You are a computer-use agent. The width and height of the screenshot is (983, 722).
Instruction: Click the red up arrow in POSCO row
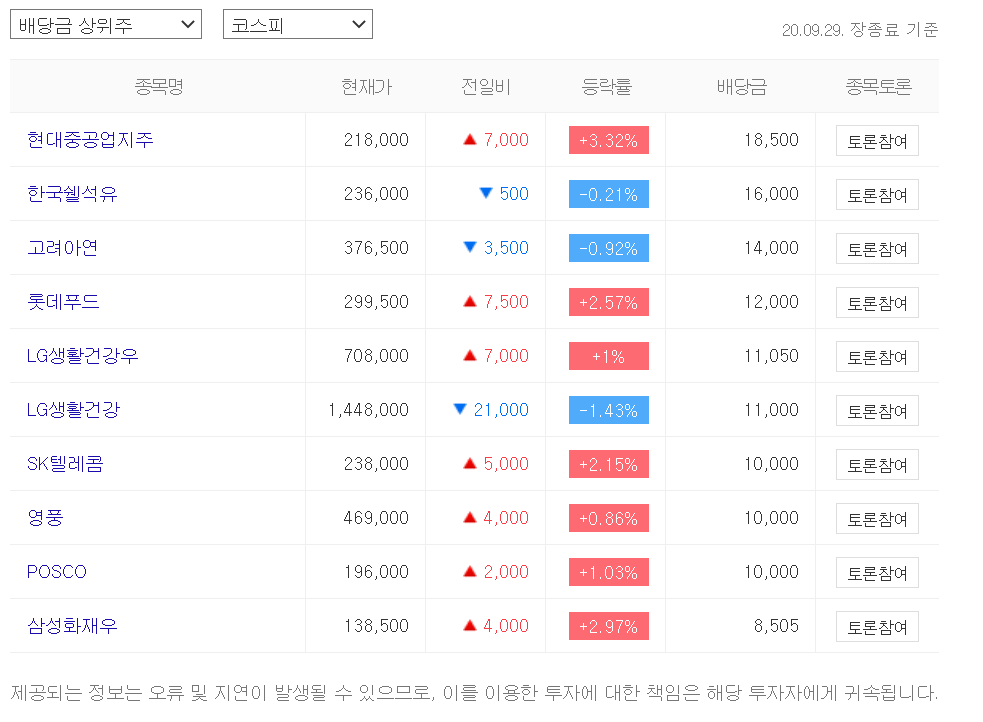click(x=470, y=571)
